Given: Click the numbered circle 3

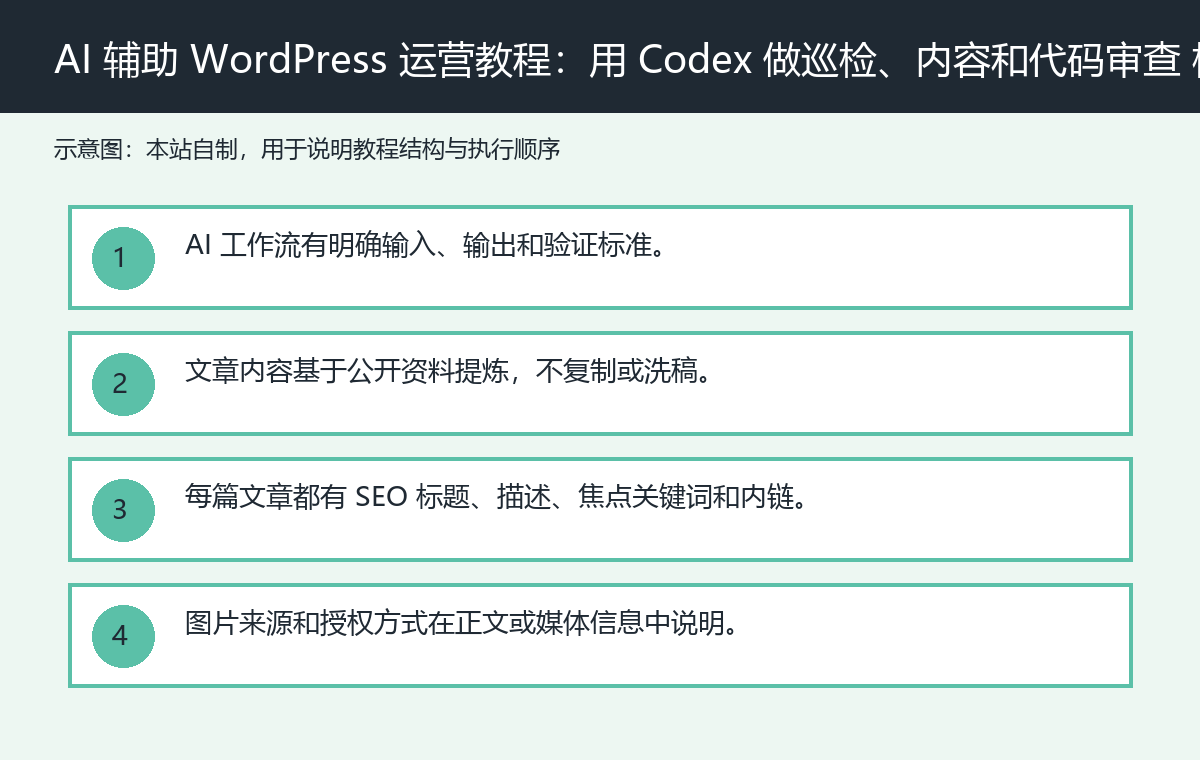Looking at the screenshot, I should click(123, 510).
